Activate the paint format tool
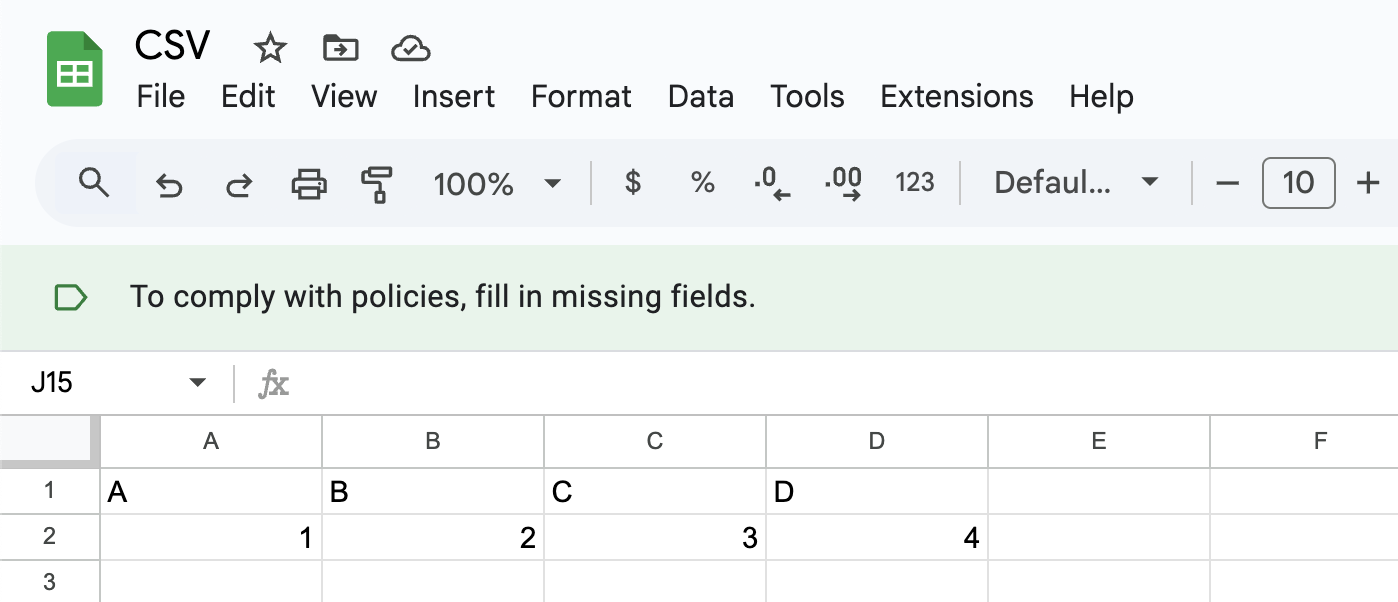 377,184
